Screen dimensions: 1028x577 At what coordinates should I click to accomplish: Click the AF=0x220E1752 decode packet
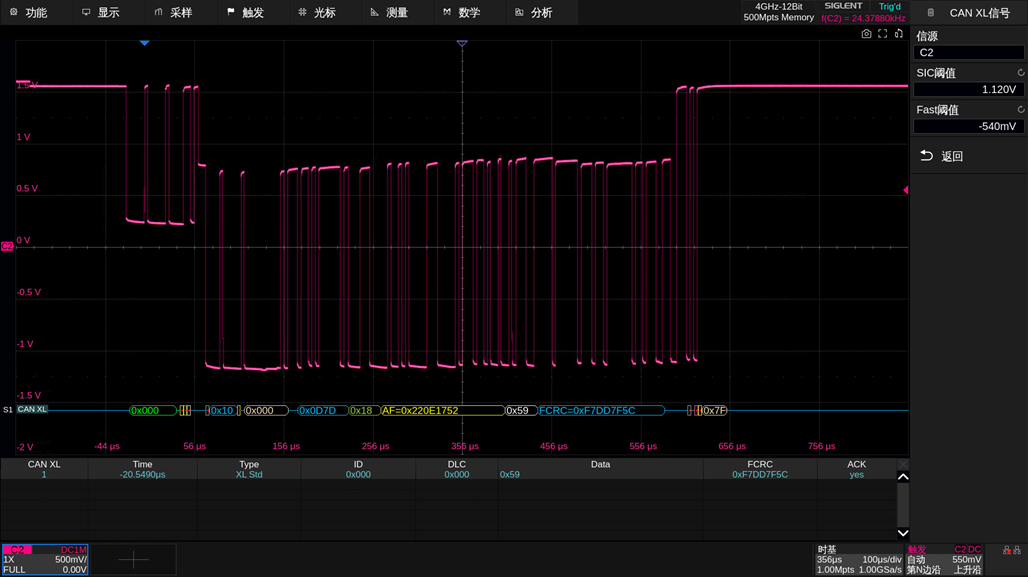point(443,410)
